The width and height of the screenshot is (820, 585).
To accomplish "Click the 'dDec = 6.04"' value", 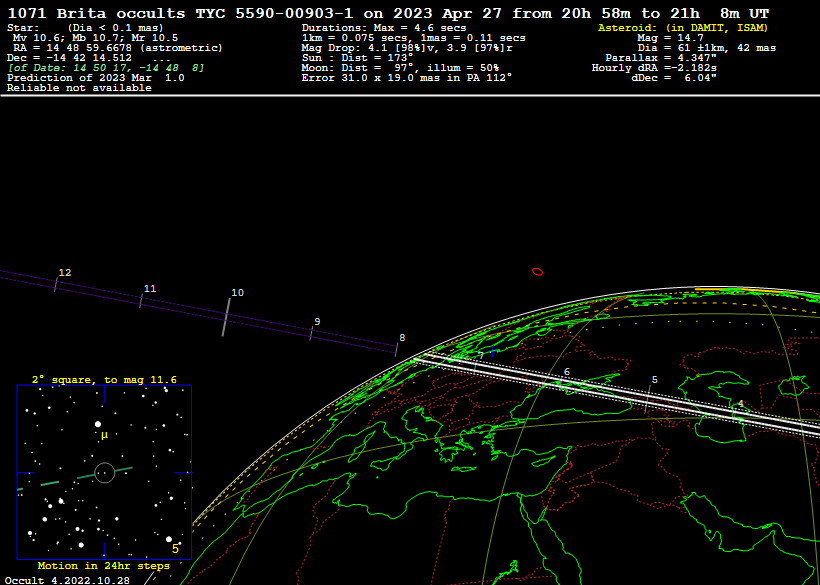I will 674,78.
